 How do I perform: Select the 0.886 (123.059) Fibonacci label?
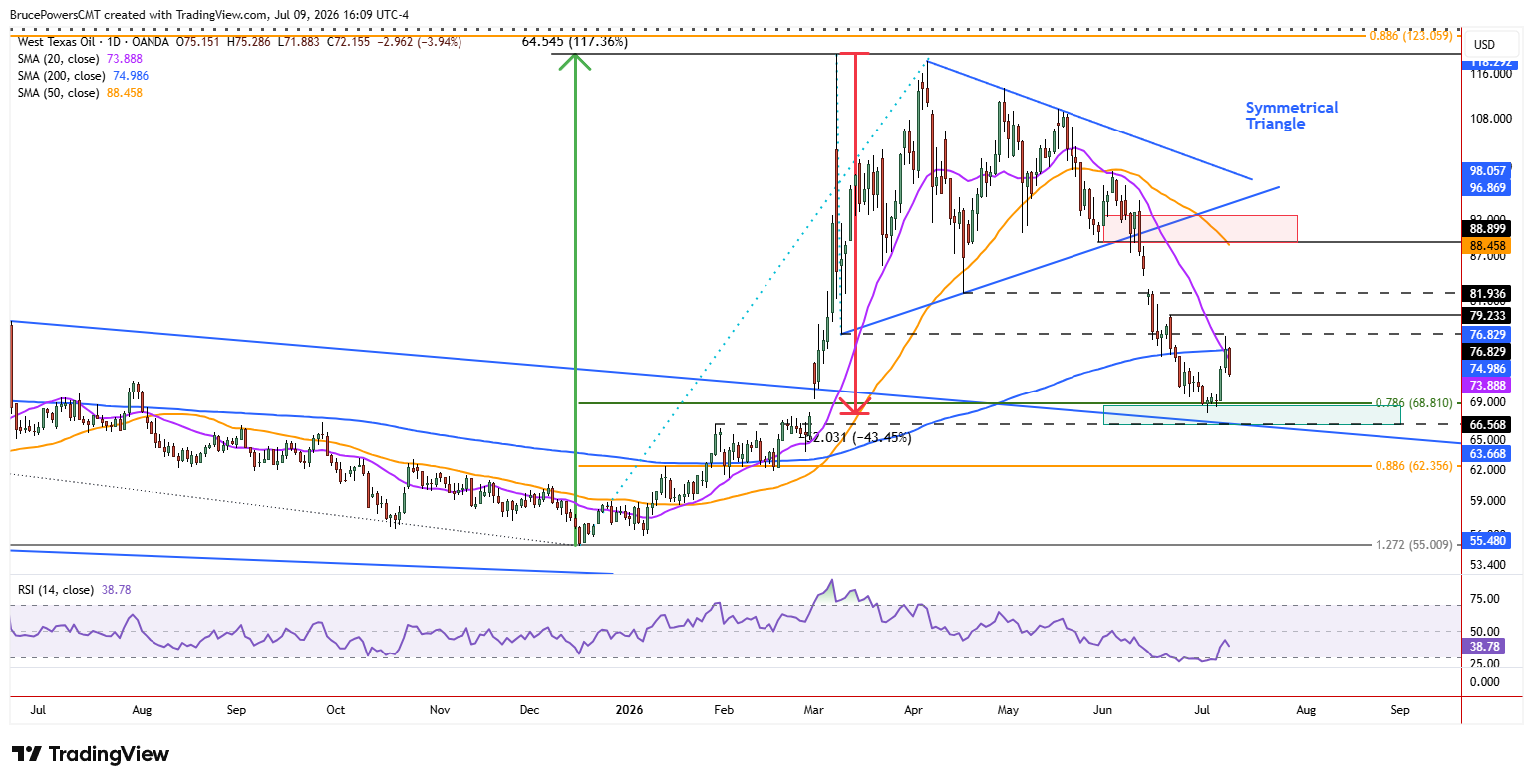click(1409, 36)
